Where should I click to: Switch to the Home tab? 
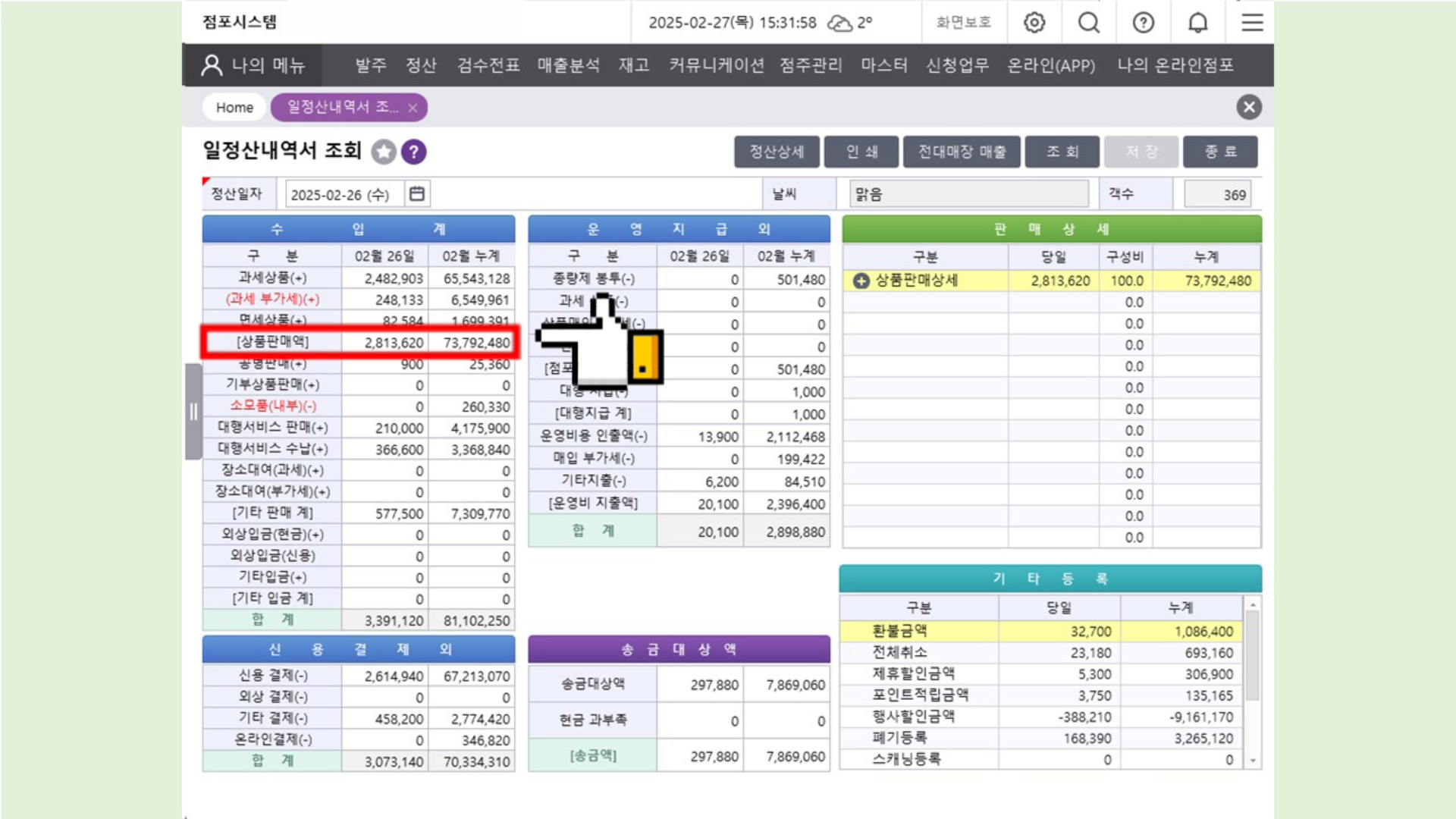tap(234, 108)
